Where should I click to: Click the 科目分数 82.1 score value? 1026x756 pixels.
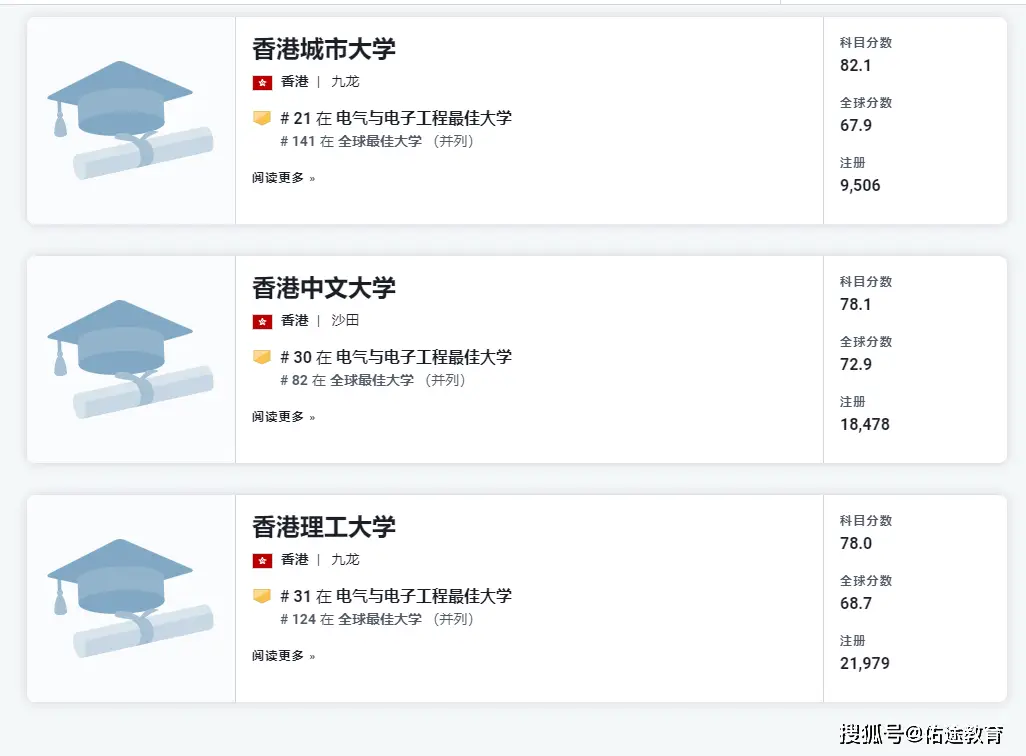click(856, 65)
